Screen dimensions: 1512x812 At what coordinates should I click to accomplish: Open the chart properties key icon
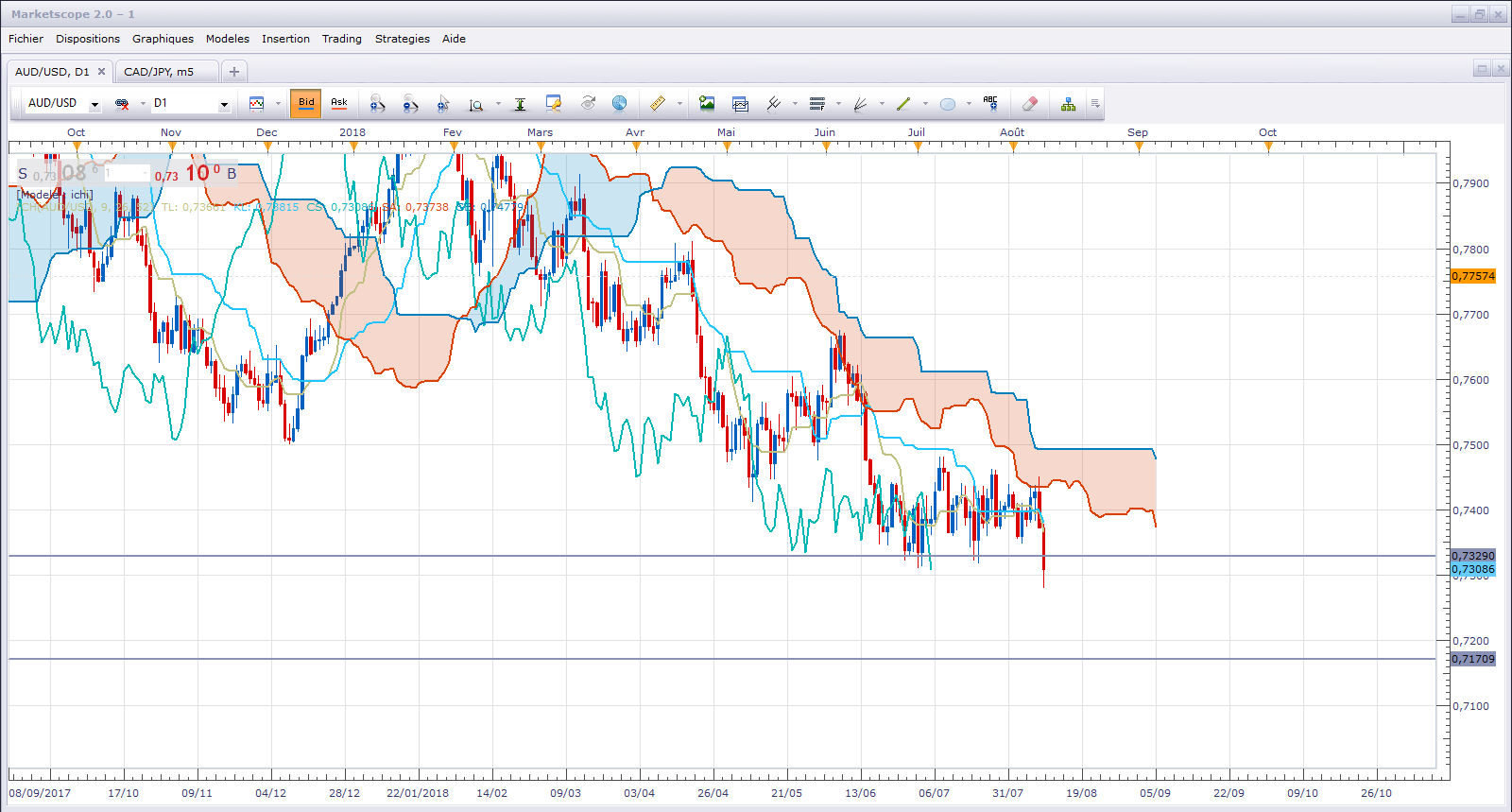point(553,104)
